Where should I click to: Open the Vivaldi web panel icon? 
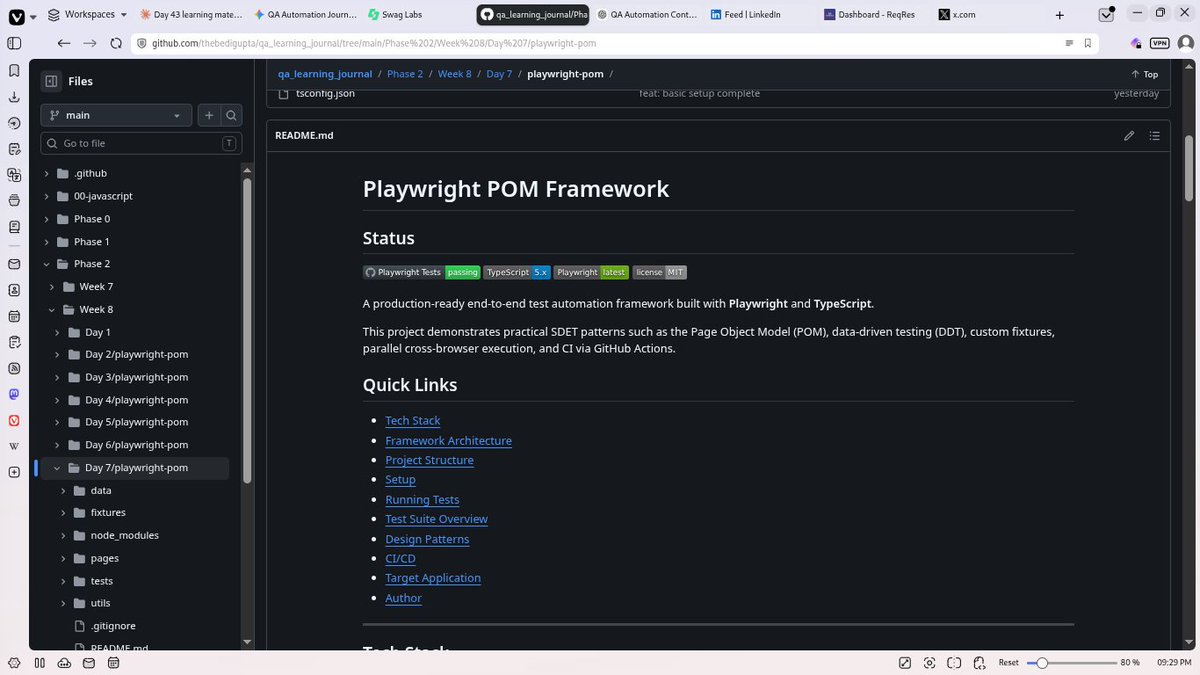tap(14, 421)
